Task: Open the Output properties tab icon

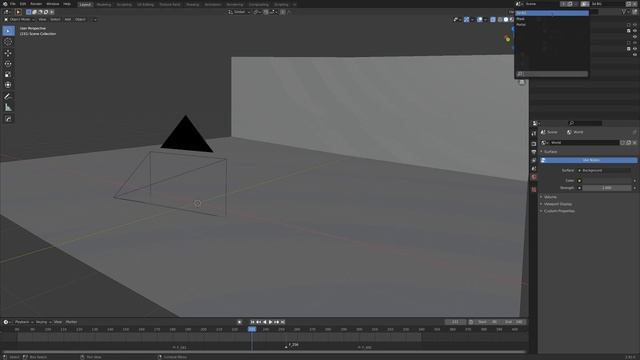Action: 533,152
